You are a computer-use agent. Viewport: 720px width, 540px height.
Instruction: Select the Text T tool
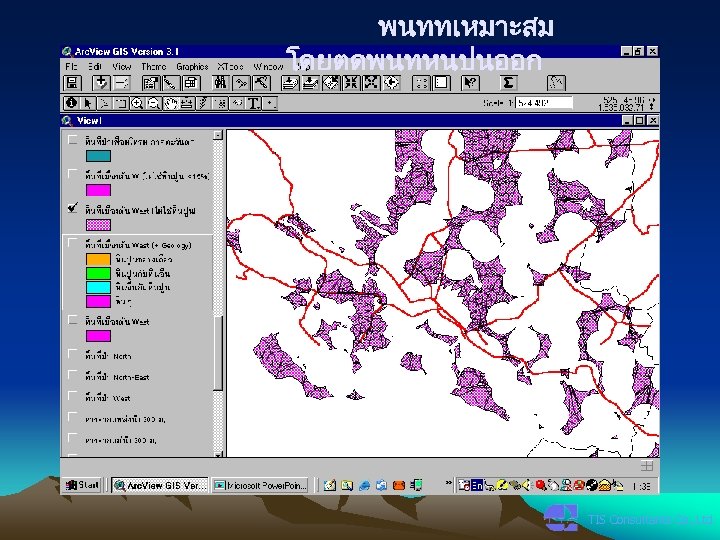coord(253,103)
